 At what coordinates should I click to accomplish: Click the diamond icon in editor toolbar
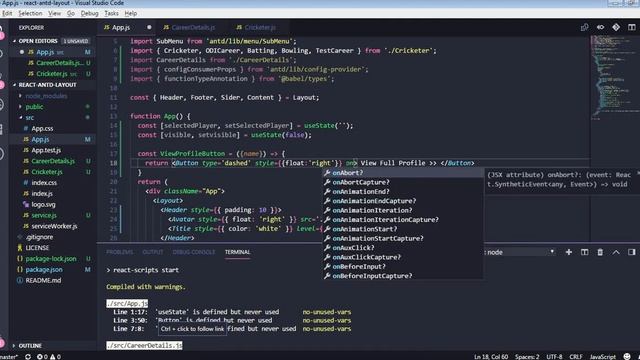[x=616, y=27]
